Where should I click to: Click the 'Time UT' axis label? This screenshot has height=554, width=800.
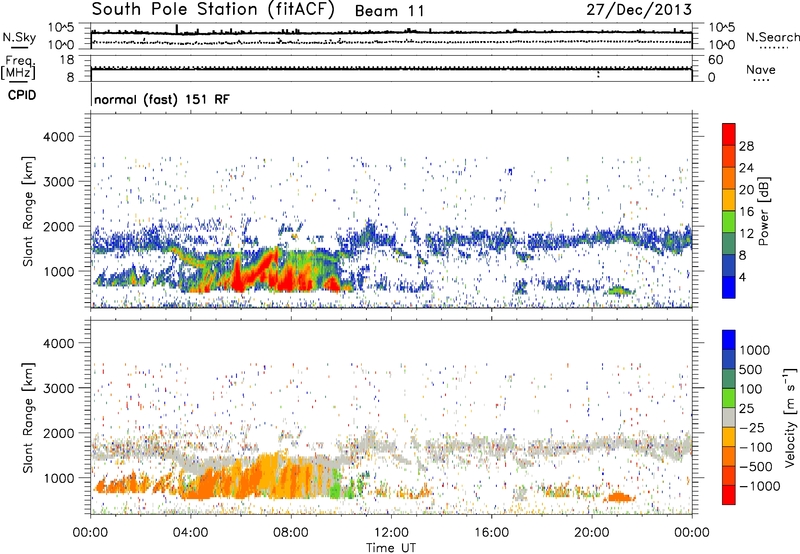click(391, 547)
